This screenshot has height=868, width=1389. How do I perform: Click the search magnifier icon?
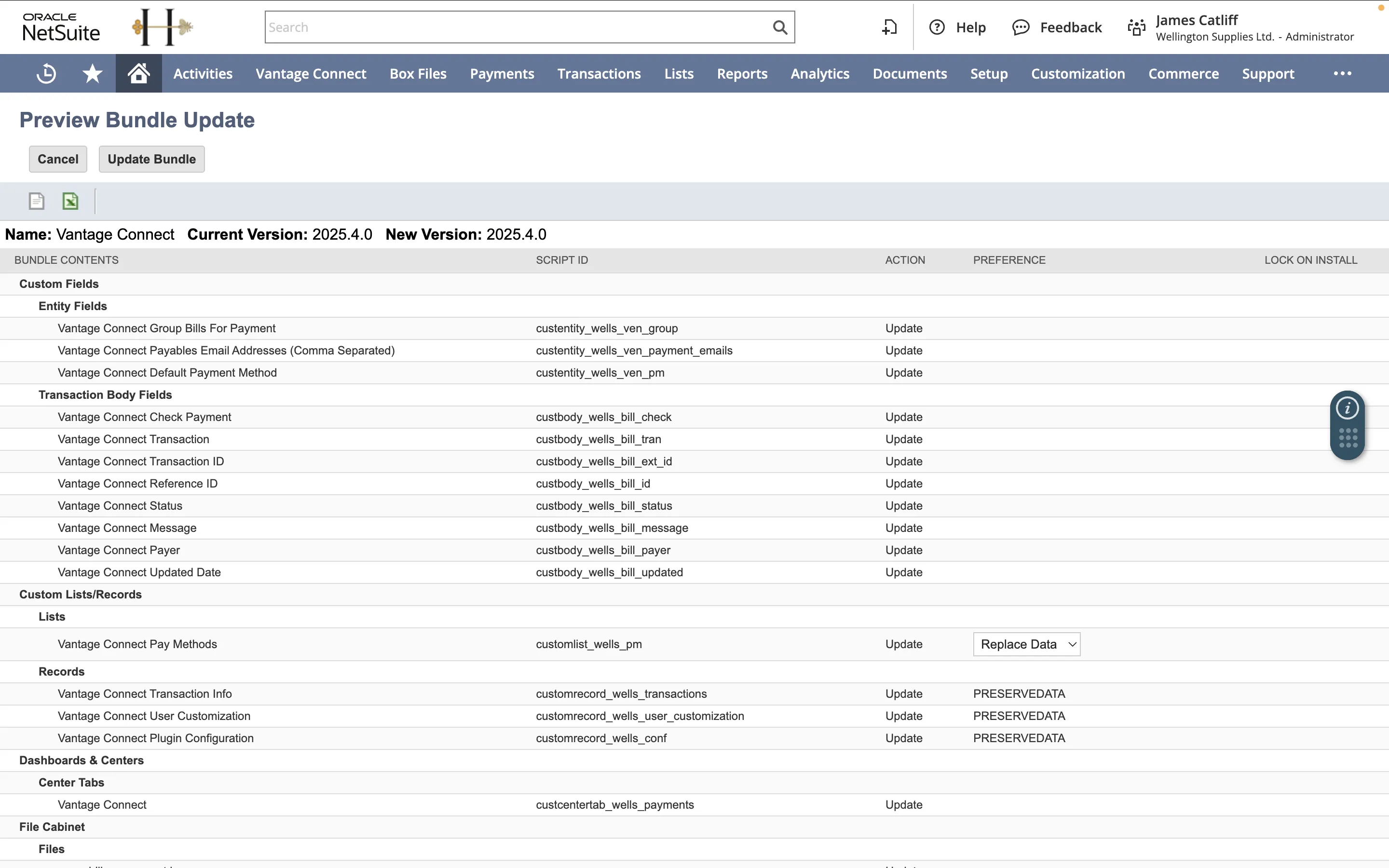coord(779,27)
